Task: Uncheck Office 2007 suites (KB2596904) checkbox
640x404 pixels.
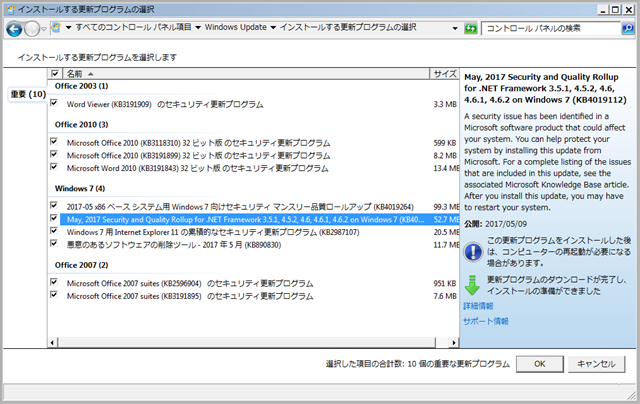Action: 53,282
